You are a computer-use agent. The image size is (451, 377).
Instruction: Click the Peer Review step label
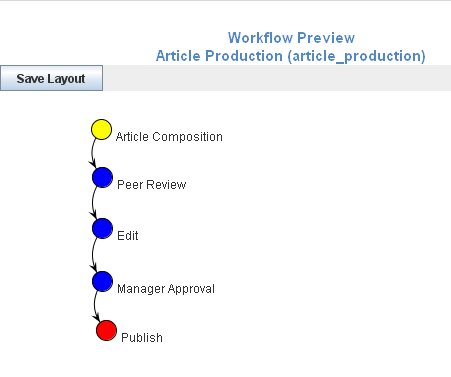(x=152, y=184)
